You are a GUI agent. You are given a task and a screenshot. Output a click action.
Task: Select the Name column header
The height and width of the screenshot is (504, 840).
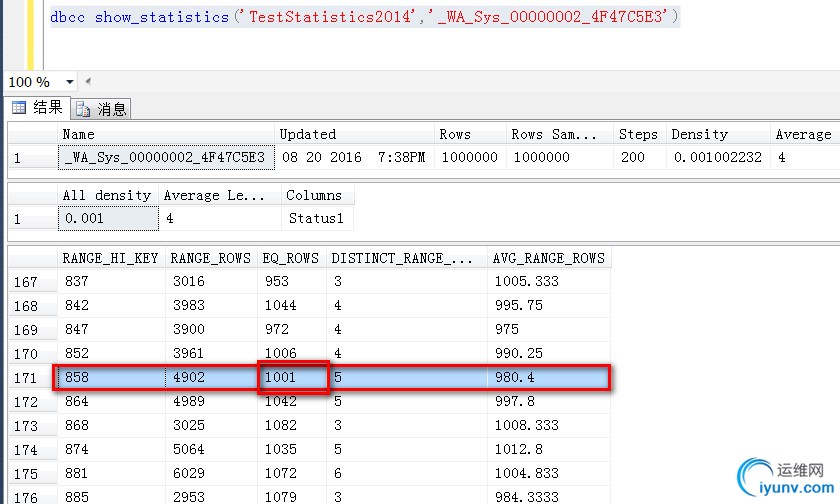point(166,134)
